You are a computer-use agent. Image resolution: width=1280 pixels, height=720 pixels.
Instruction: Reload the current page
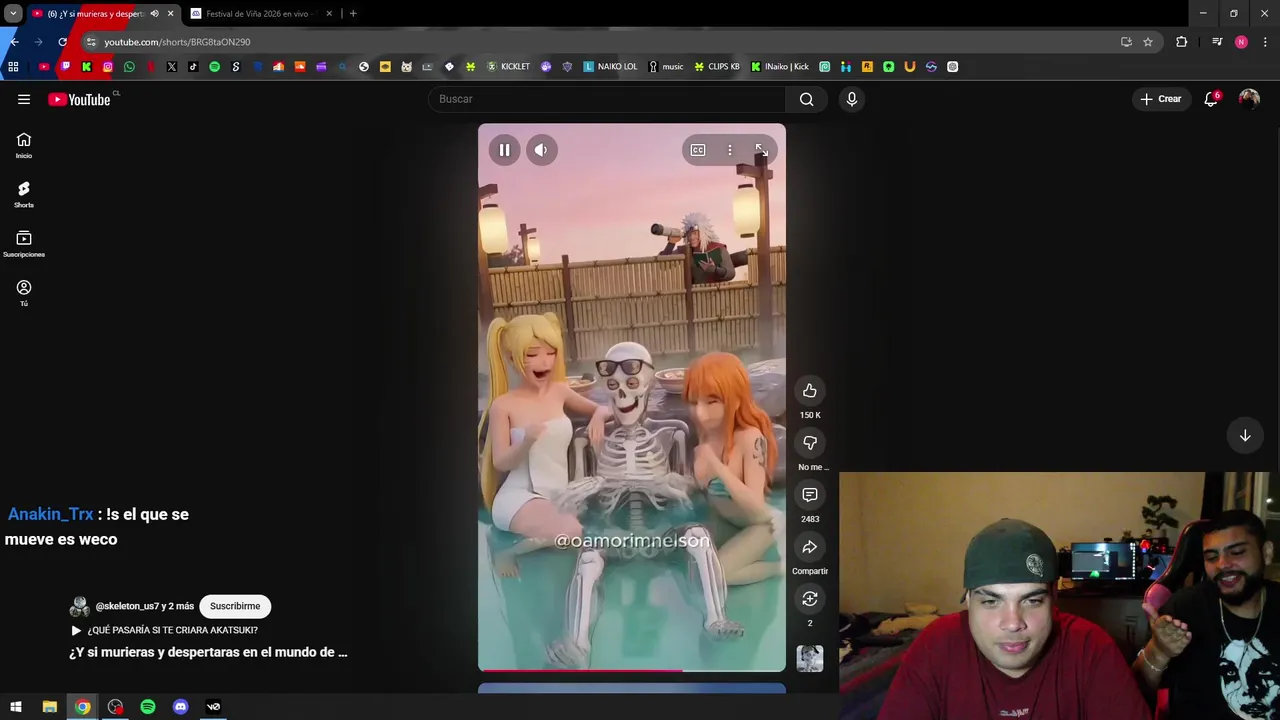pos(62,42)
